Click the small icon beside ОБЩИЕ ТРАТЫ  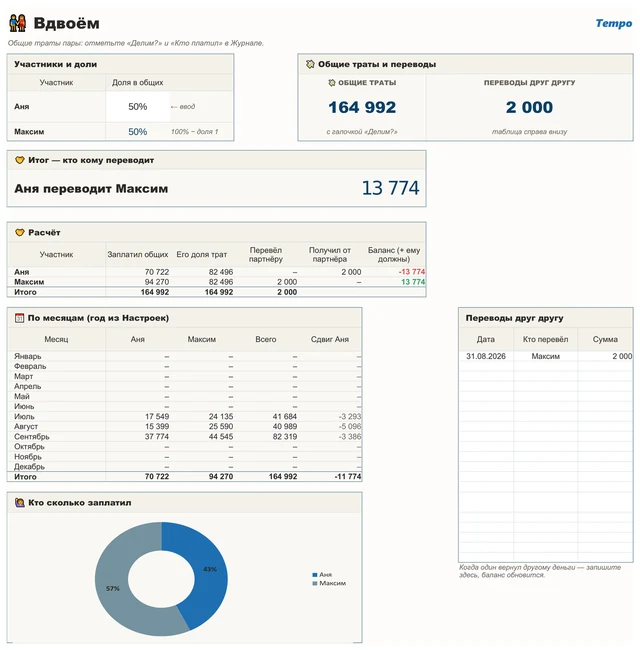[332, 82]
